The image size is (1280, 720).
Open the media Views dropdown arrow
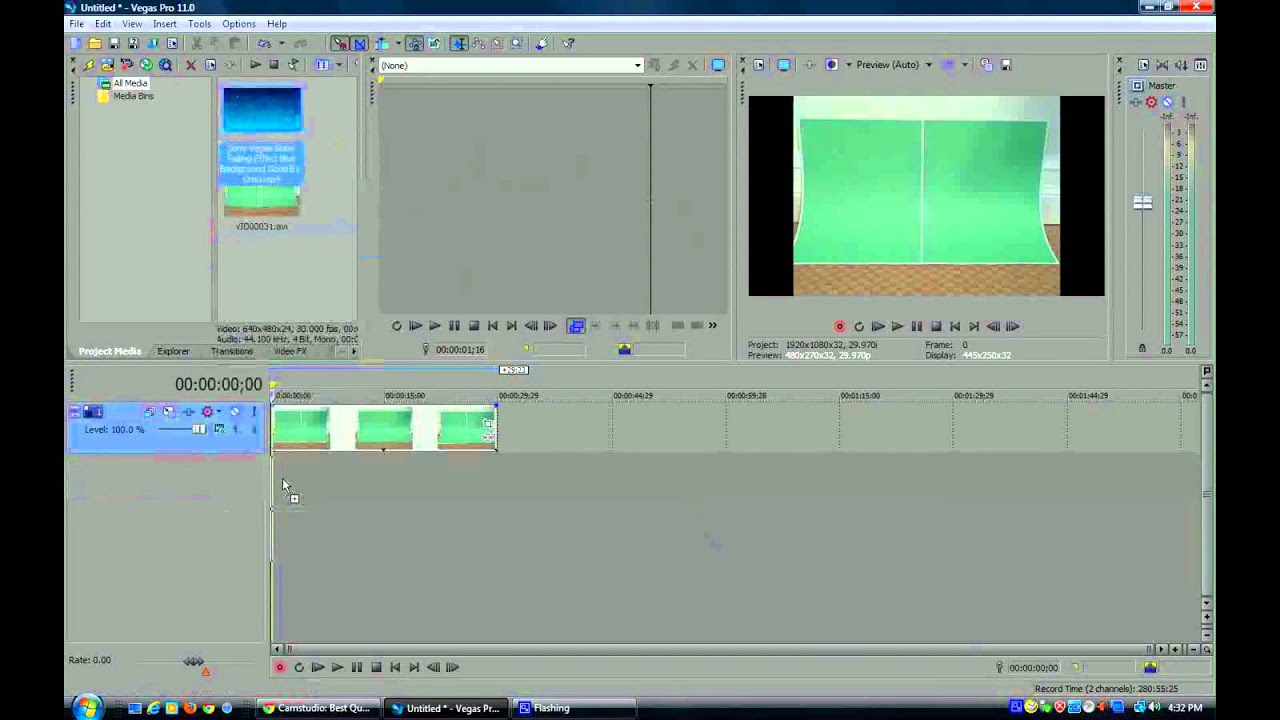point(337,65)
